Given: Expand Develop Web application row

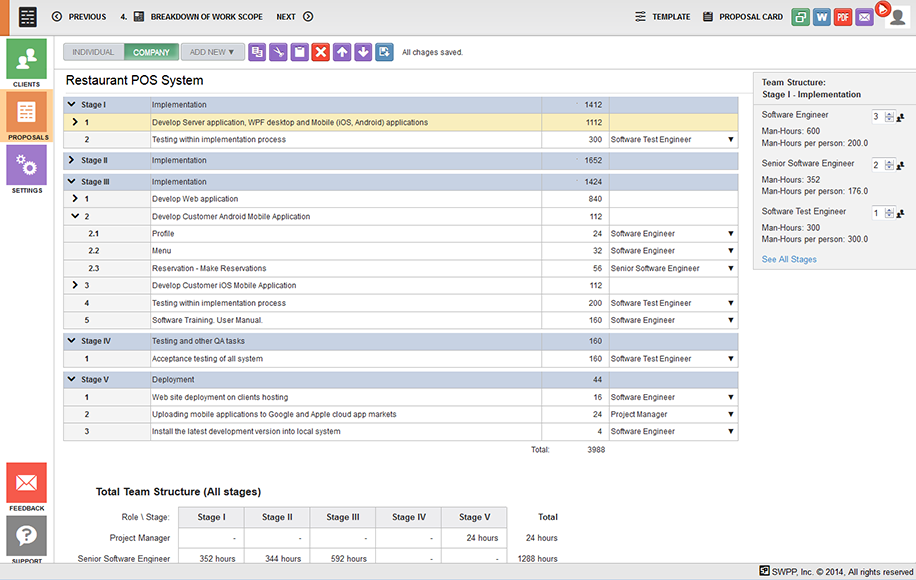Looking at the screenshot, I should 75,199.
